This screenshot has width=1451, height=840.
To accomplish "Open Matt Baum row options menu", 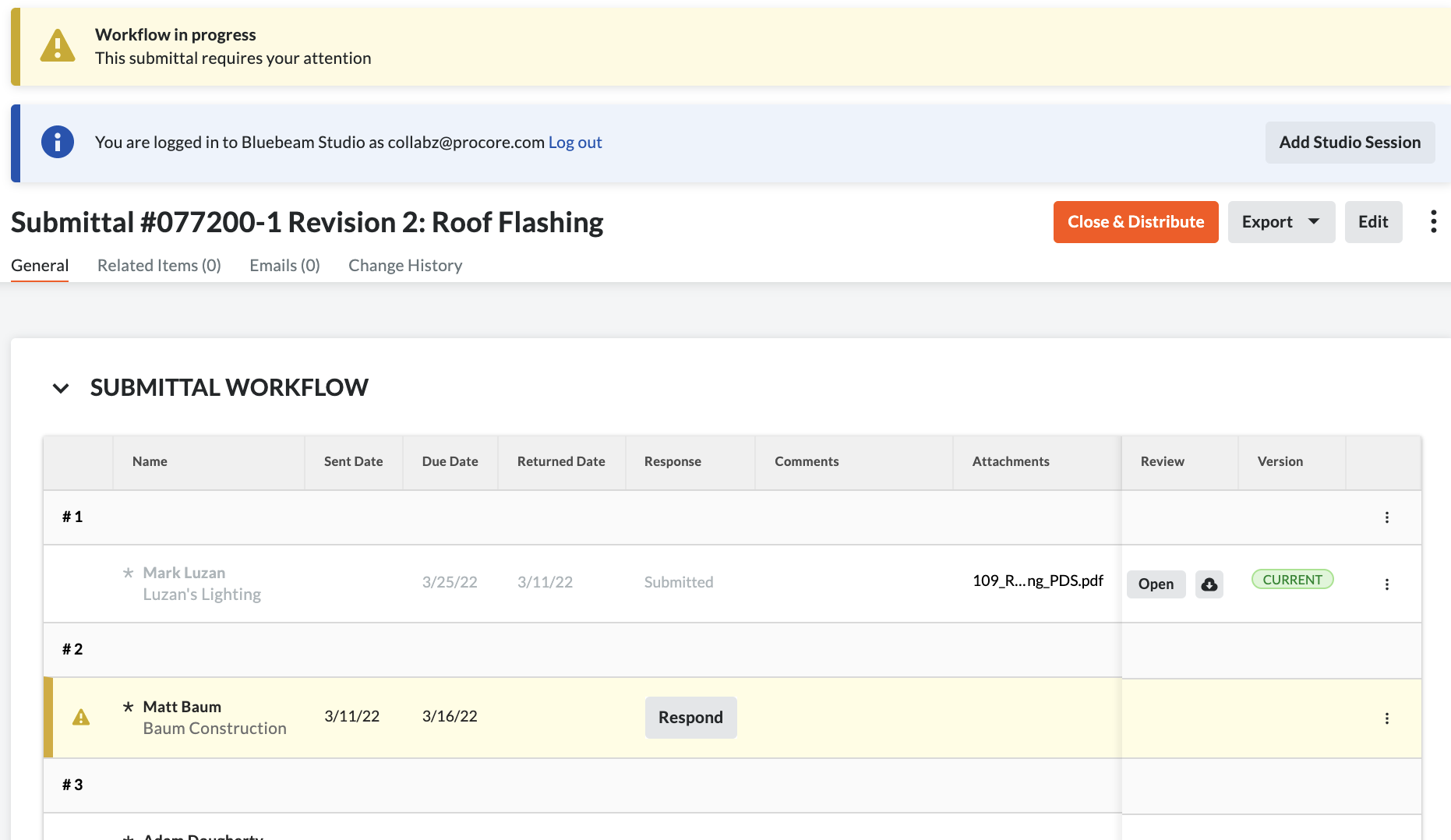I will tap(1386, 718).
